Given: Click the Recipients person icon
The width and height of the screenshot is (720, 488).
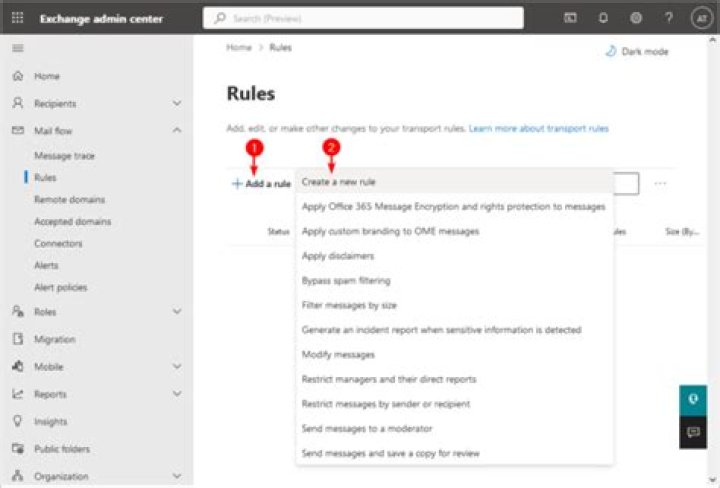Looking at the screenshot, I should click(x=18, y=103).
